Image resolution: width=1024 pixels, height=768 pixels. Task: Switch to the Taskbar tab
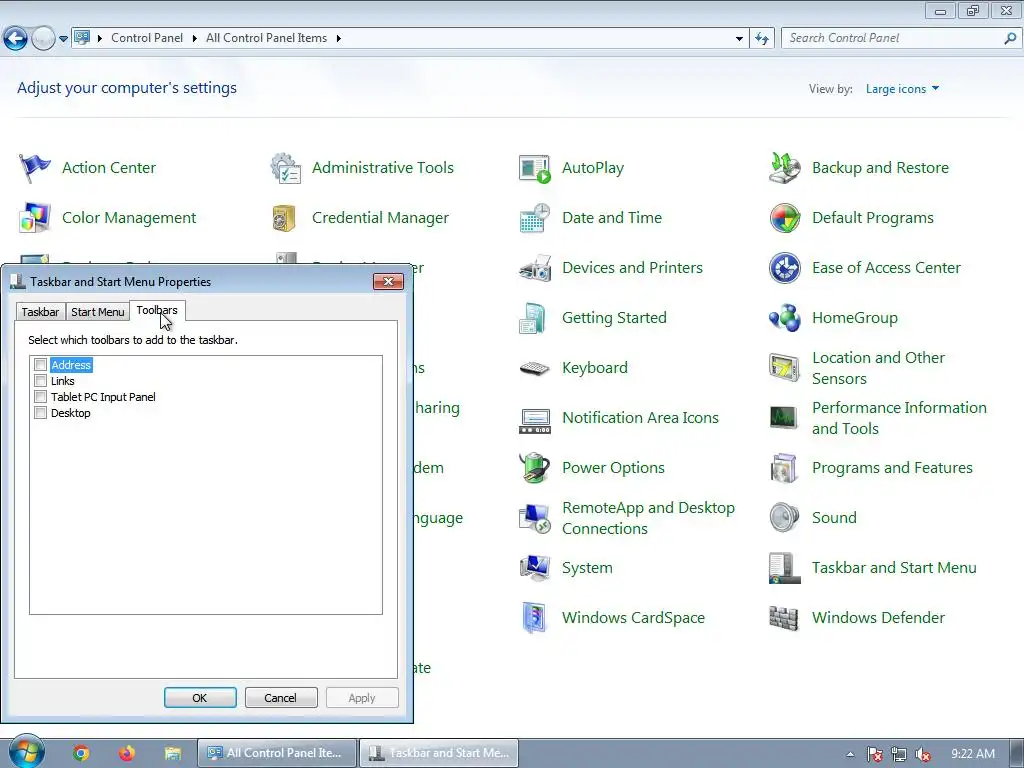(40, 312)
